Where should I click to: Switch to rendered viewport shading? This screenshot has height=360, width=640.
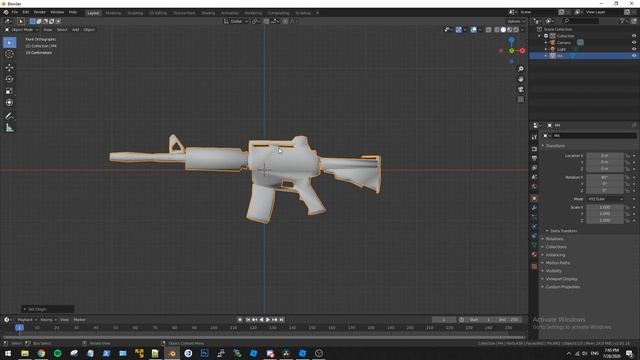point(516,30)
